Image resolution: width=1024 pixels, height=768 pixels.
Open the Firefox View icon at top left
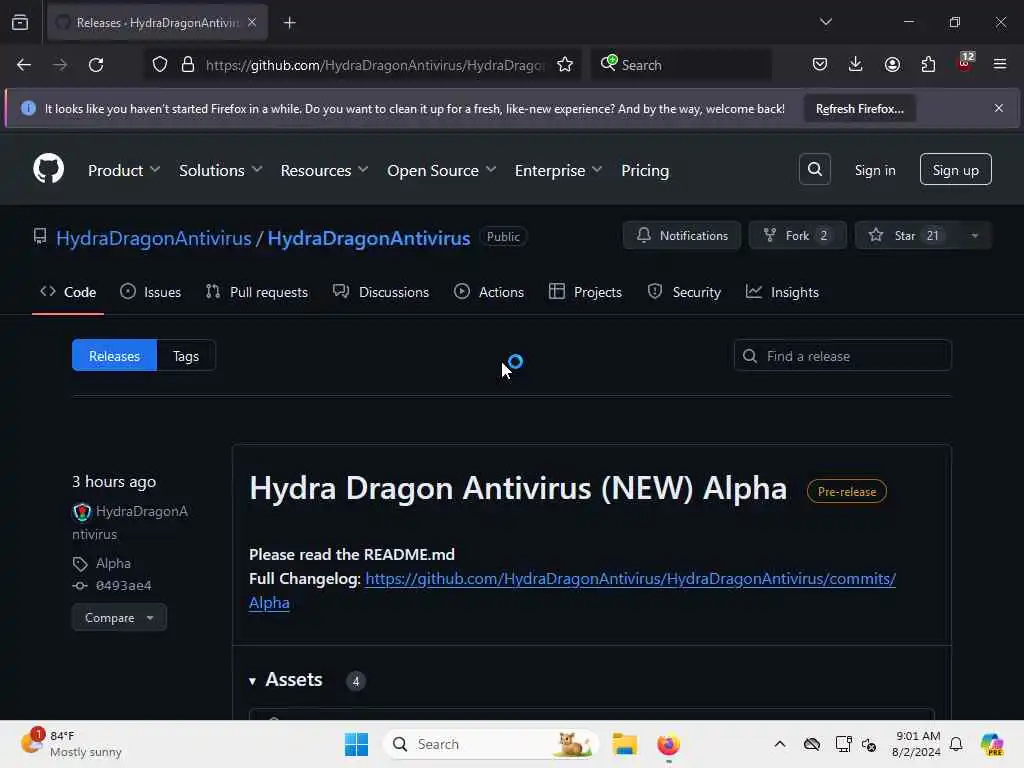pos(20,23)
